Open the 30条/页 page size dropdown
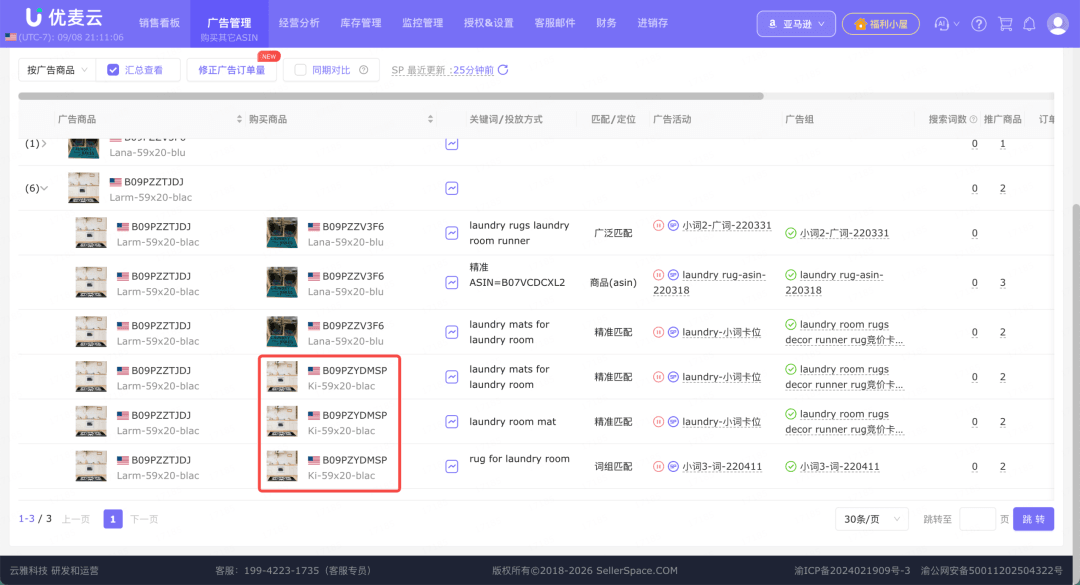The width and height of the screenshot is (1080, 585). 871,519
